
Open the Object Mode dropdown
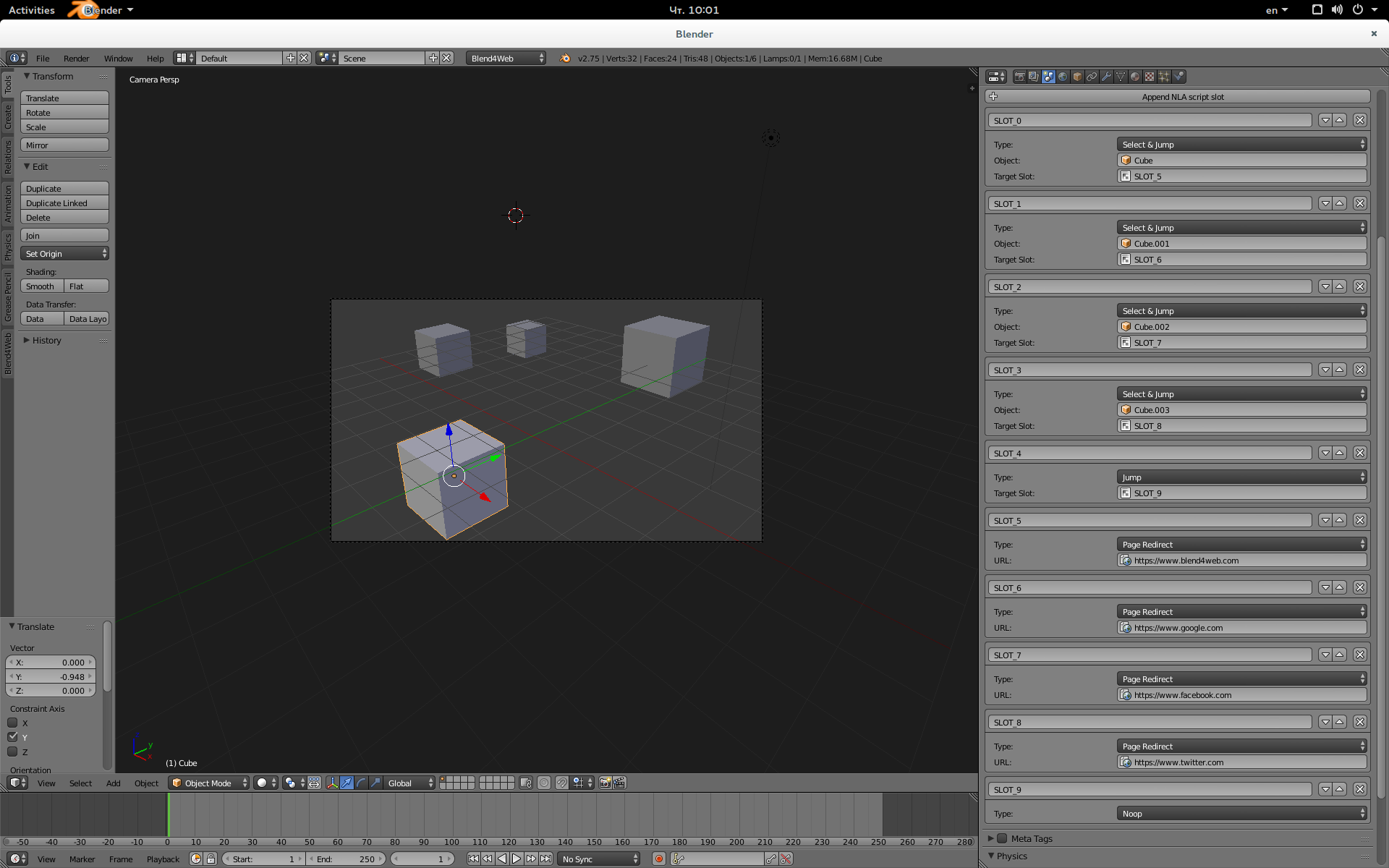[209, 783]
